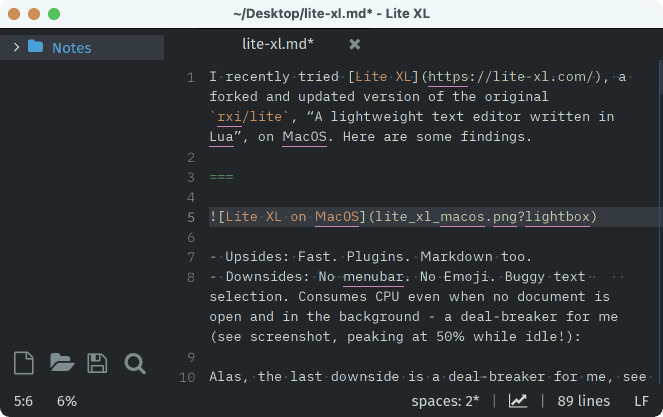Click the 5:6 cursor position indicator
Viewport: 663px width, 417px height.
[26, 401]
